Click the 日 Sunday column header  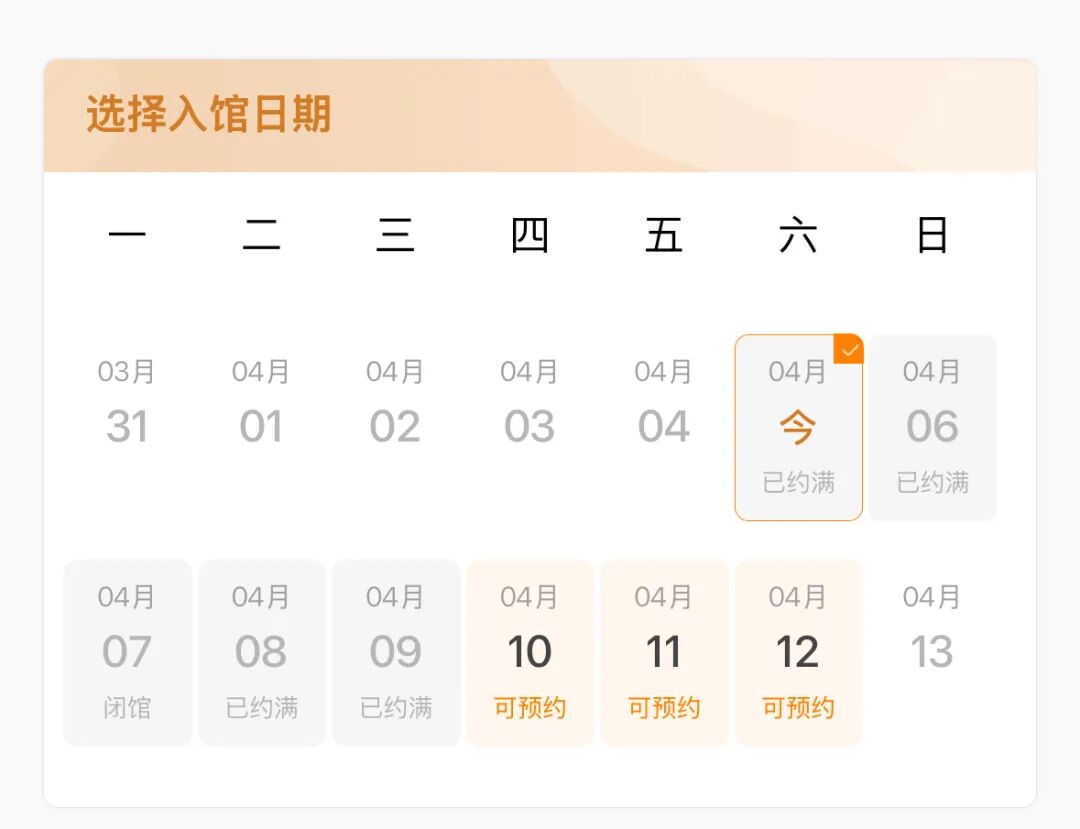(x=932, y=235)
